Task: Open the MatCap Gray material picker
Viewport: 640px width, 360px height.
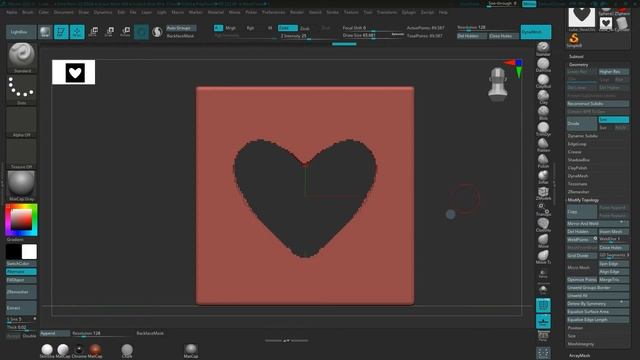Action: click(22, 186)
